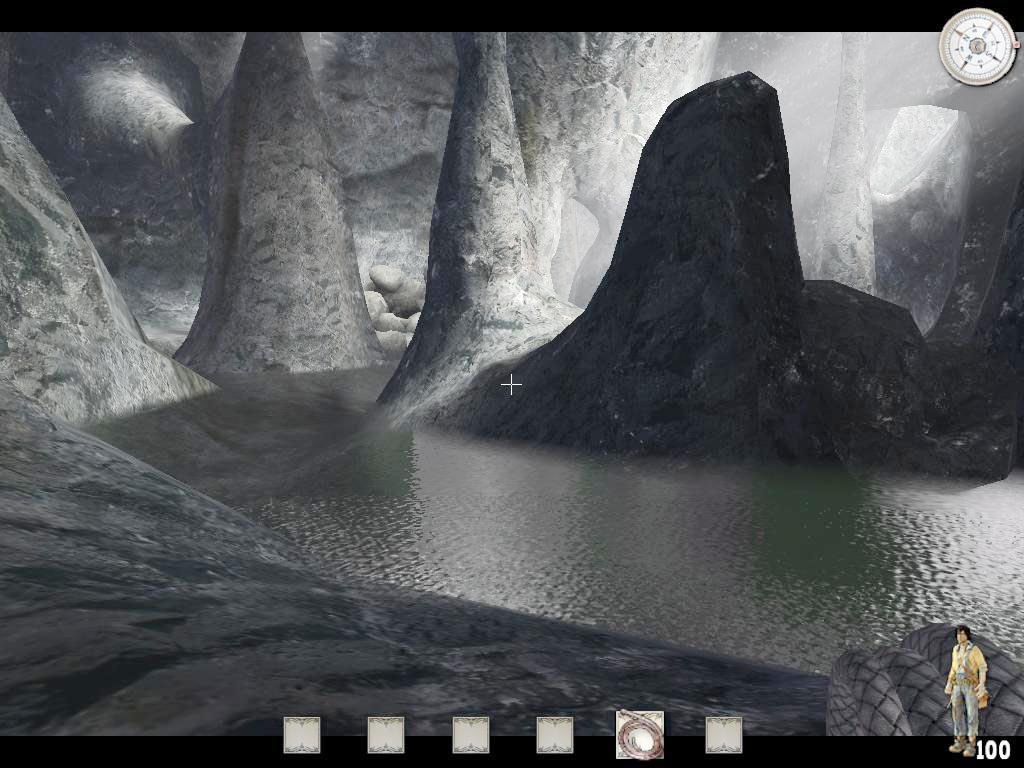Click the character portrait figure

point(966,690)
